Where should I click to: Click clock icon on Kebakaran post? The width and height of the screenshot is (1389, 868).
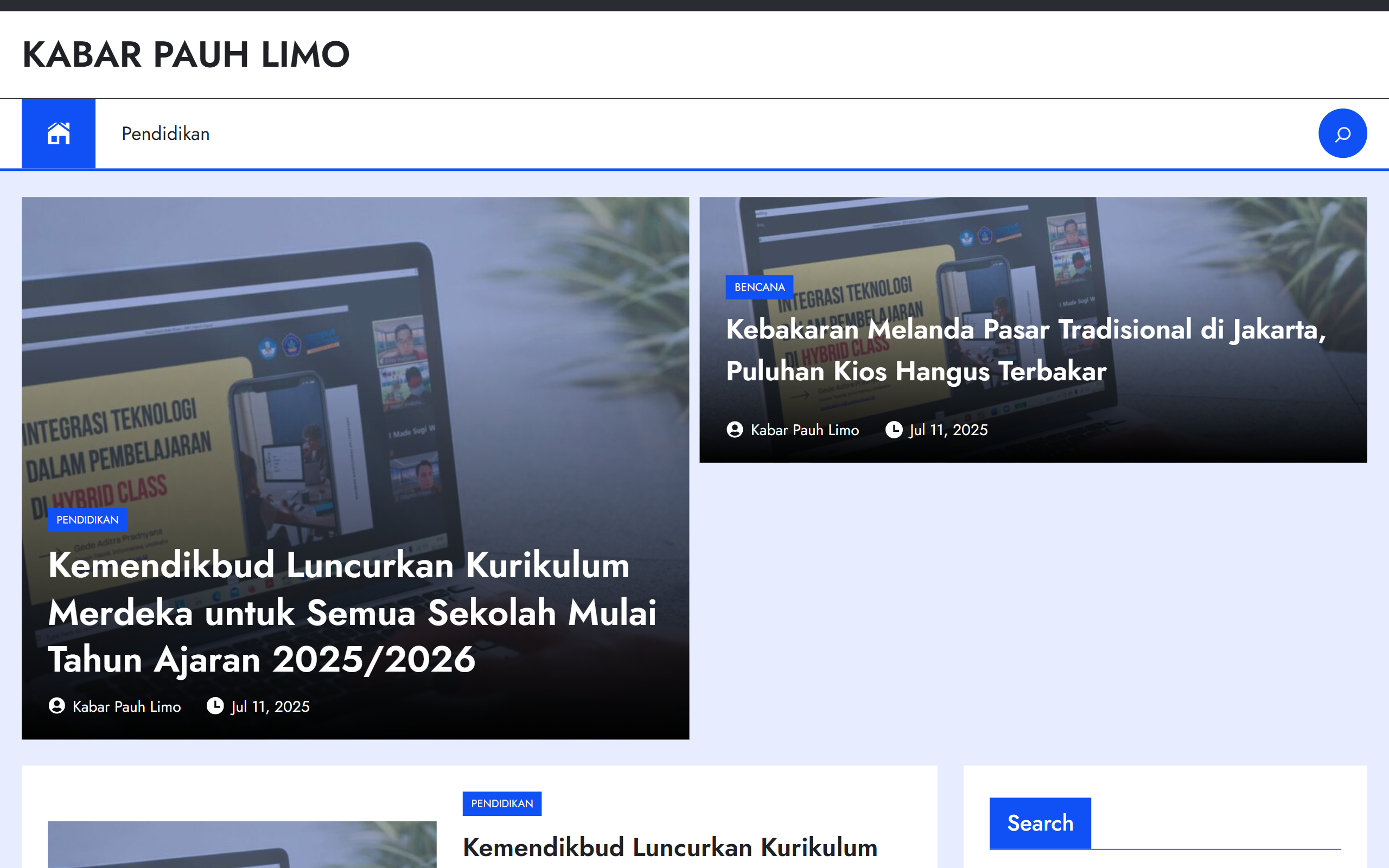click(x=893, y=430)
